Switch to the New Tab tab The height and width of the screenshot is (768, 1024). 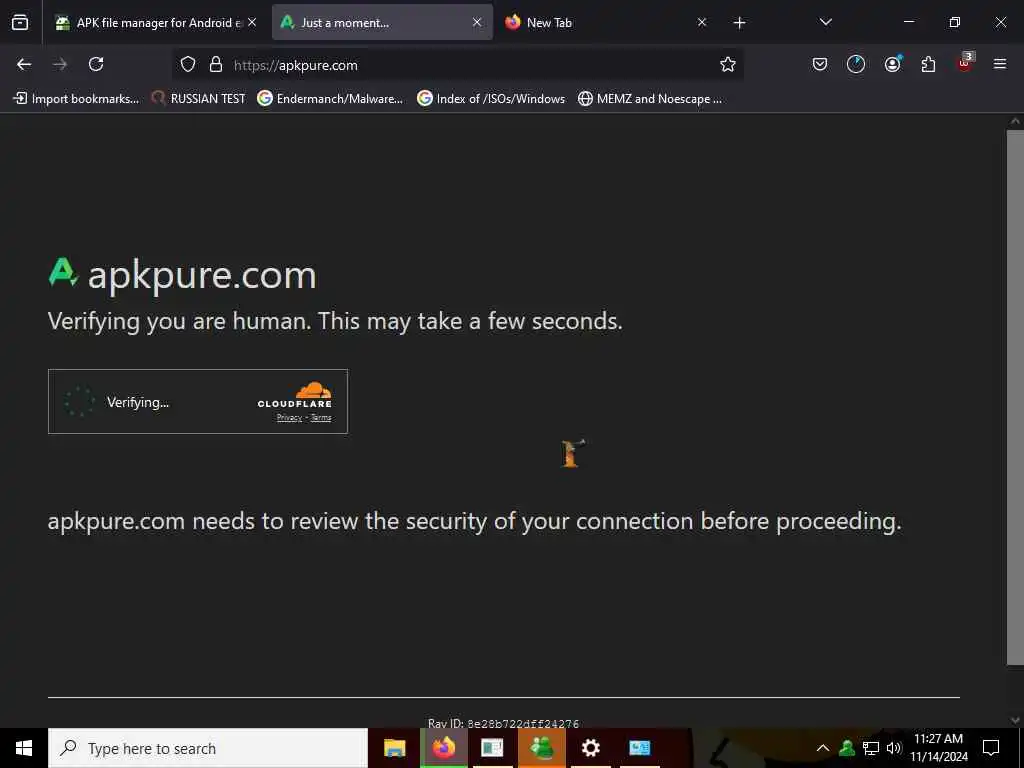click(605, 22)
